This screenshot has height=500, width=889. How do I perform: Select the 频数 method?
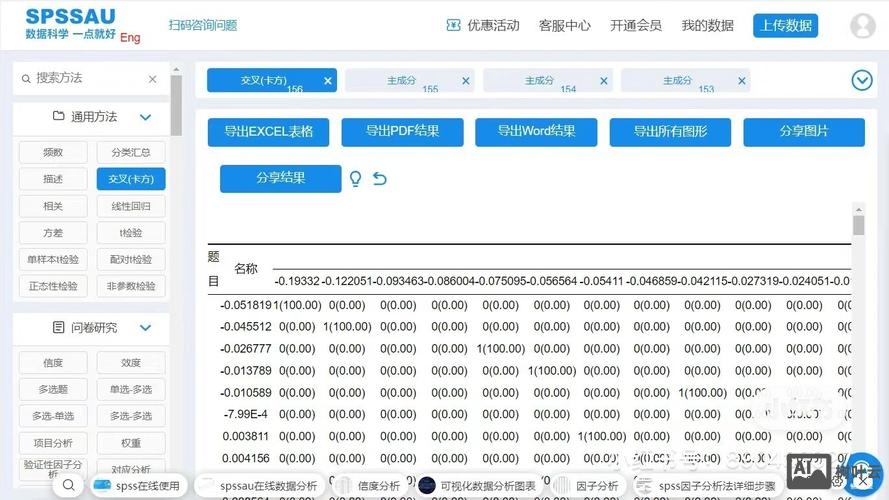(x=53, y=152)
